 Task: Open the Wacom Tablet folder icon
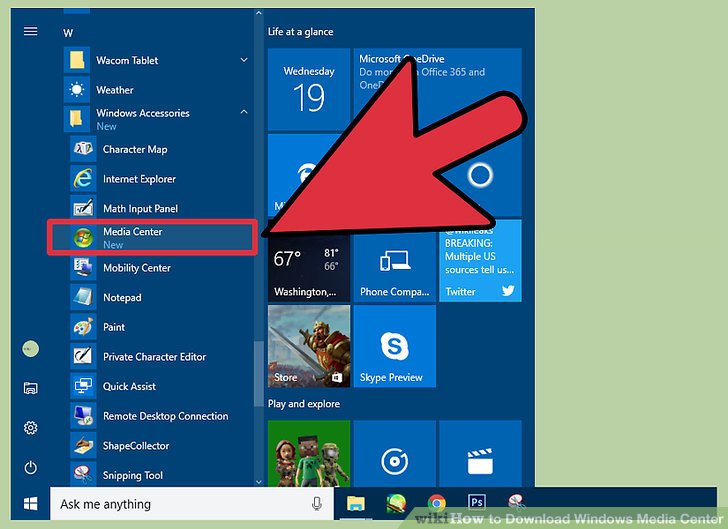[77, 60]
